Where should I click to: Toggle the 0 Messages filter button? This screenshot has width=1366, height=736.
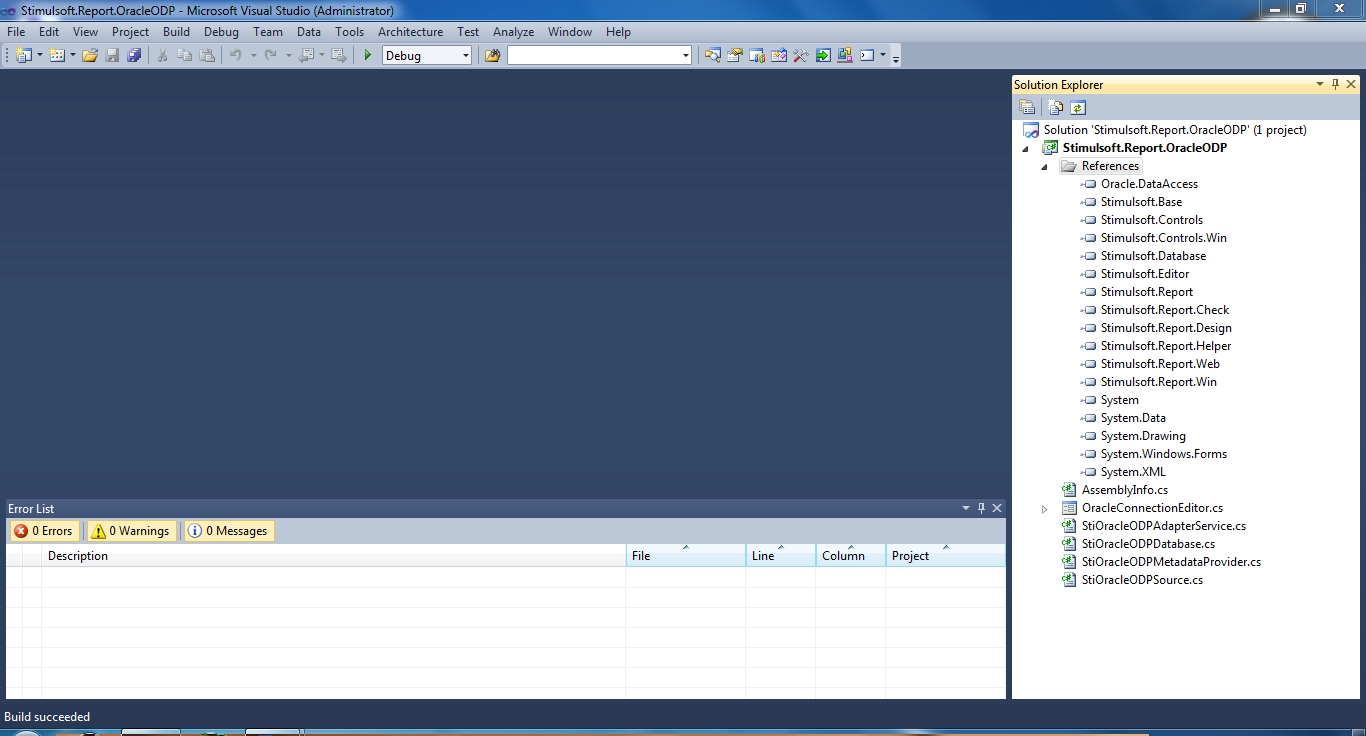(228, 531)
